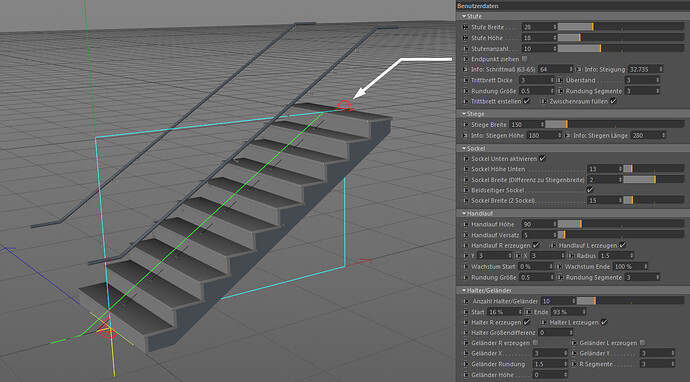The height and width of the screenshot is (382, 690).
Task: Click the R Segmente value field
Action: [x=657, y=364]
